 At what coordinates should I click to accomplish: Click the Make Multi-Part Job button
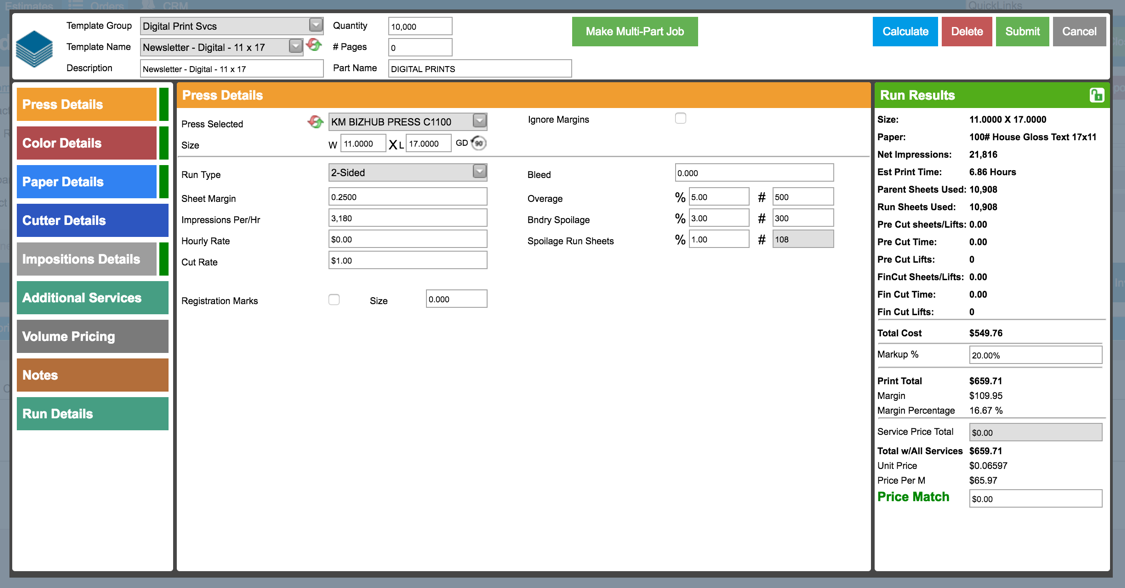[x=634, y=32]
